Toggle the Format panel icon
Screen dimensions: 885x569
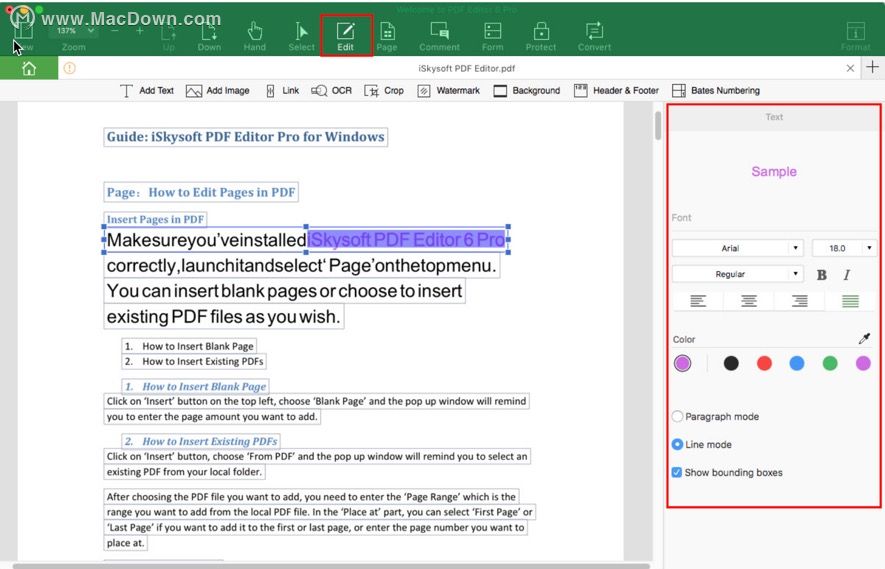pyautogui.click(x=855, y=36)
